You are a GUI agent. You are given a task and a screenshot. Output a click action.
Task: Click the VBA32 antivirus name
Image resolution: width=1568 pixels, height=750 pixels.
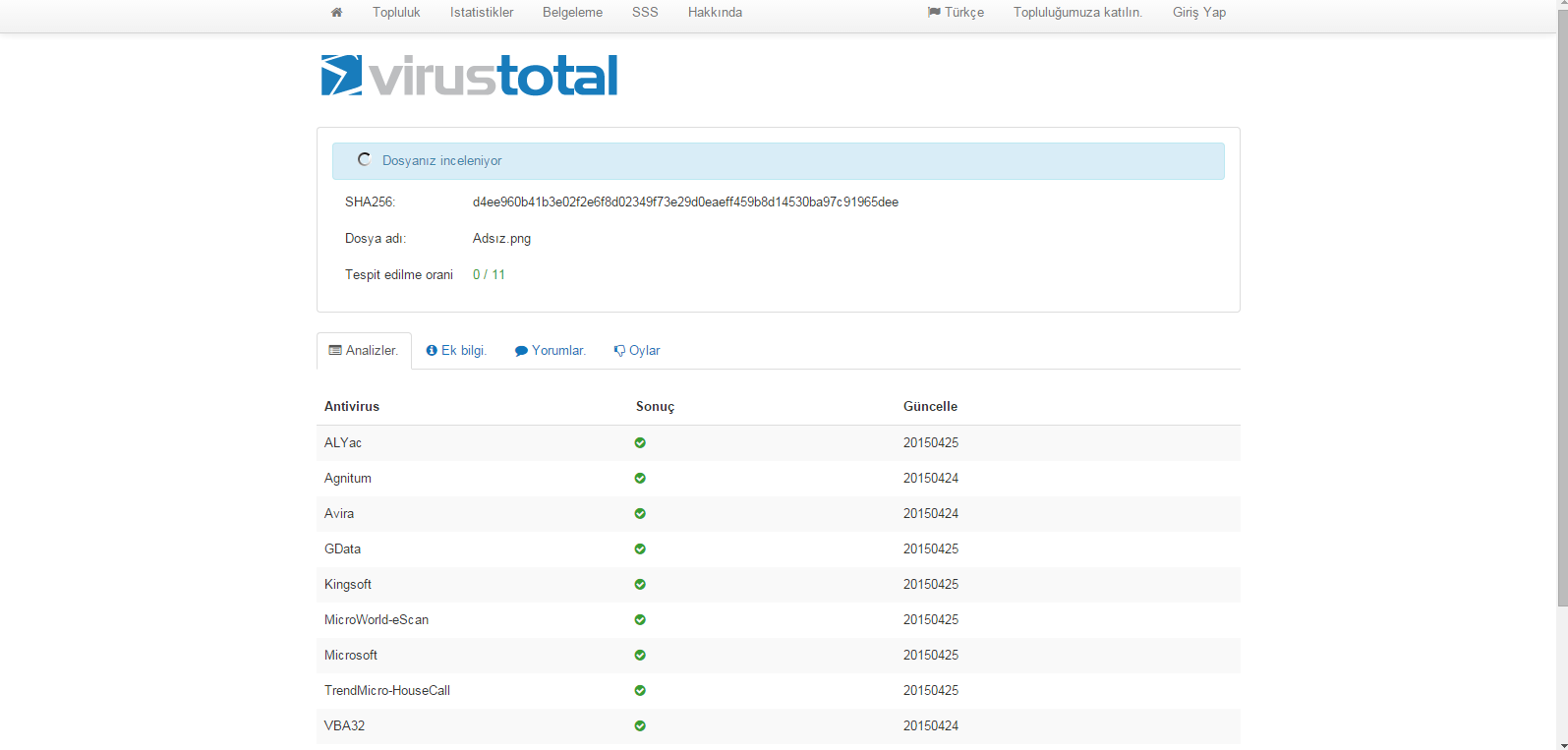point(344,726)
